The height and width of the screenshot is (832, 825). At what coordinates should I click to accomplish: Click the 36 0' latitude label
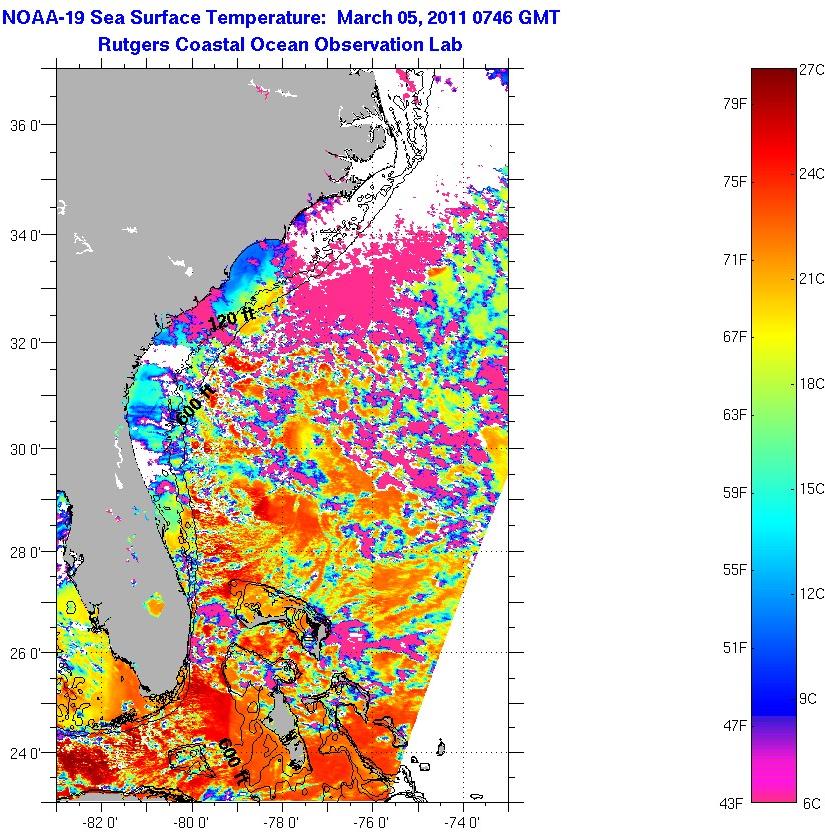point(25,126)
